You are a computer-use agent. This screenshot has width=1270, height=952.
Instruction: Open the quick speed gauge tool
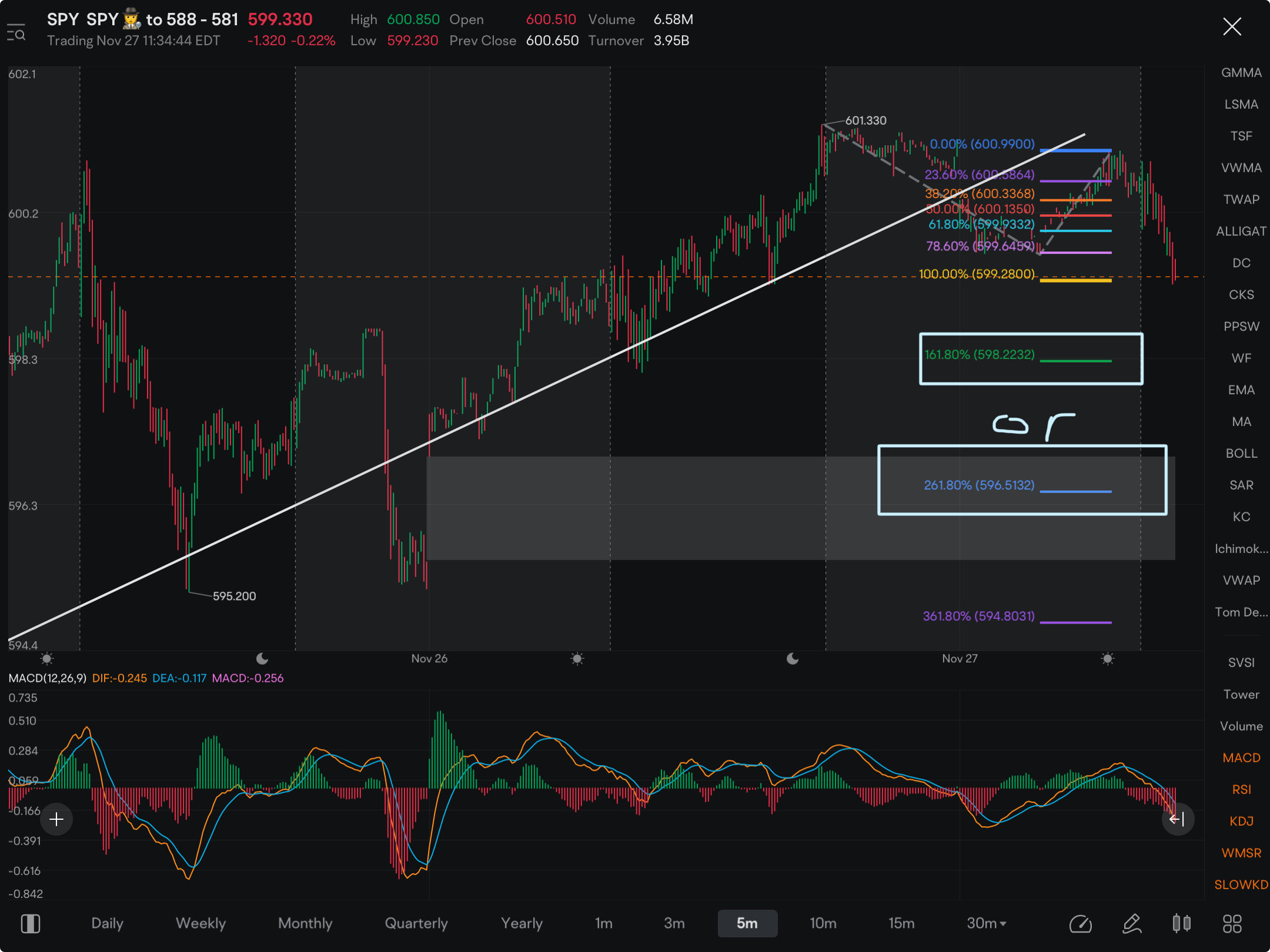(x=1080, y=924)
